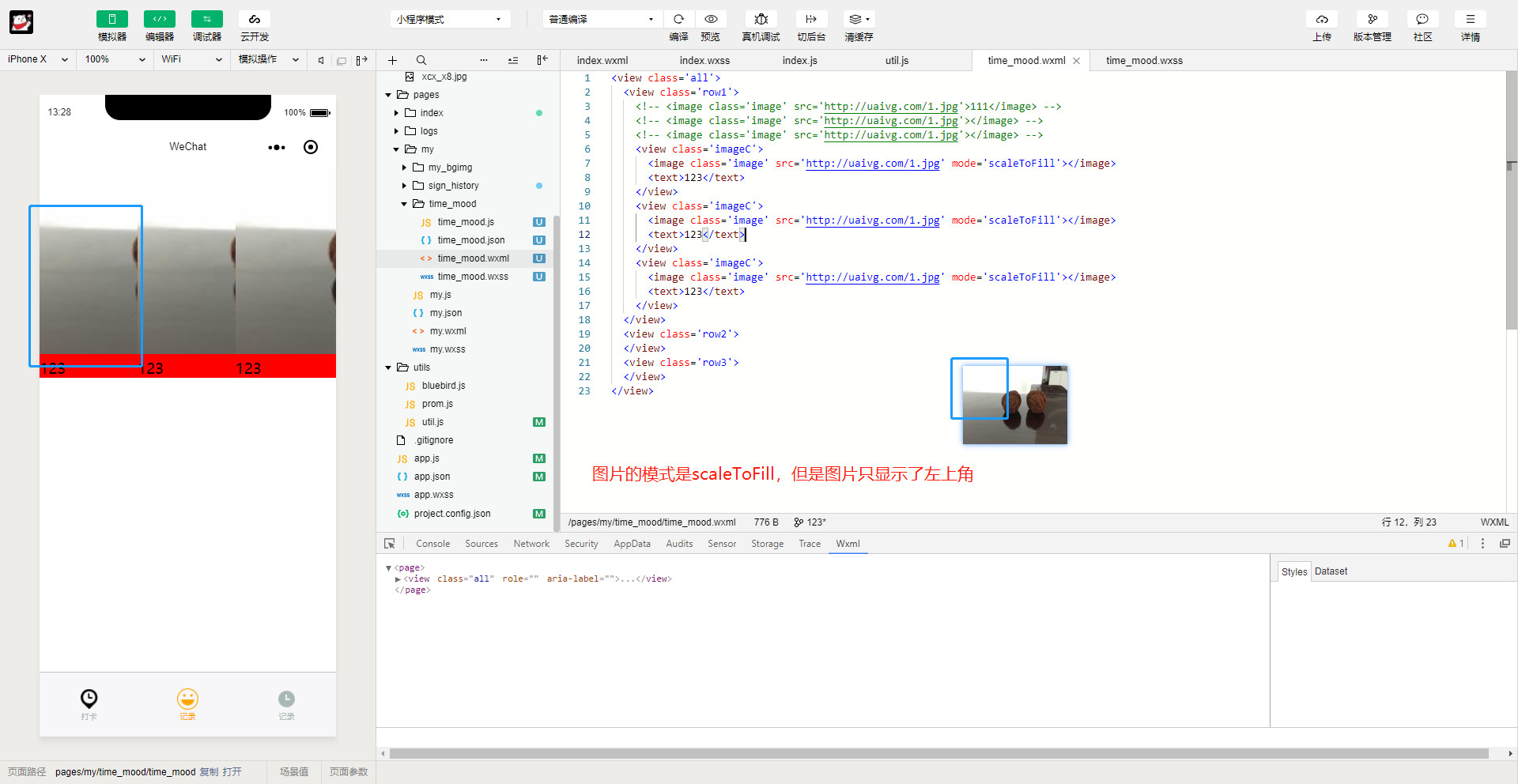The height and width of the screenshot is (784, 1518).
Task: Toggle the debugger (调试器) panel
Action: coord(207,19)
